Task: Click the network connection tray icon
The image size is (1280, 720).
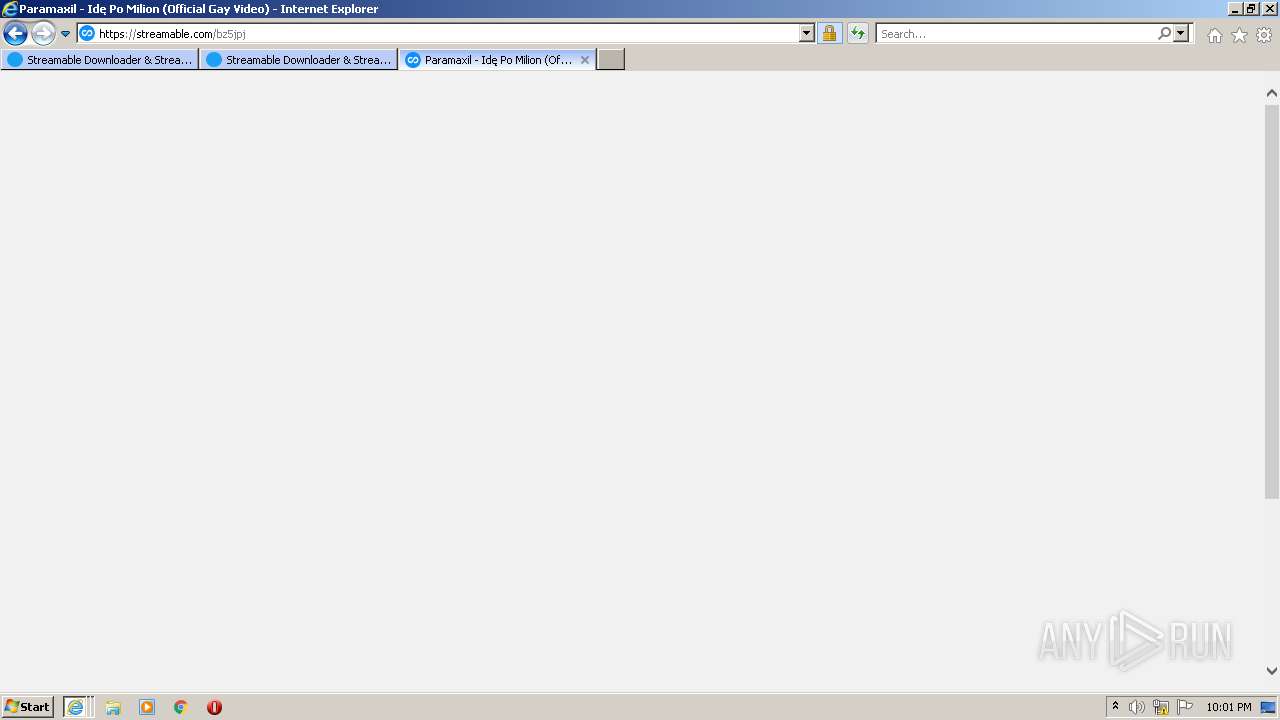Action: tap(1161, 707)
